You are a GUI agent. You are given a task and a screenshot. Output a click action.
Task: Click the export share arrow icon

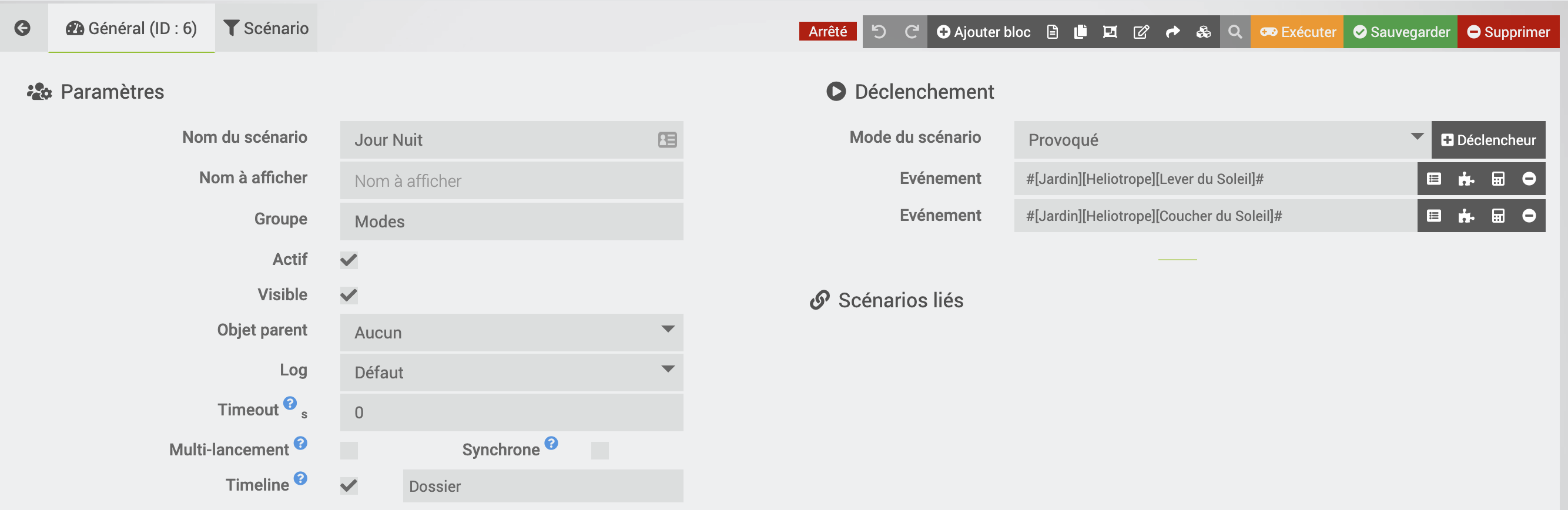tap(1172, 32)
